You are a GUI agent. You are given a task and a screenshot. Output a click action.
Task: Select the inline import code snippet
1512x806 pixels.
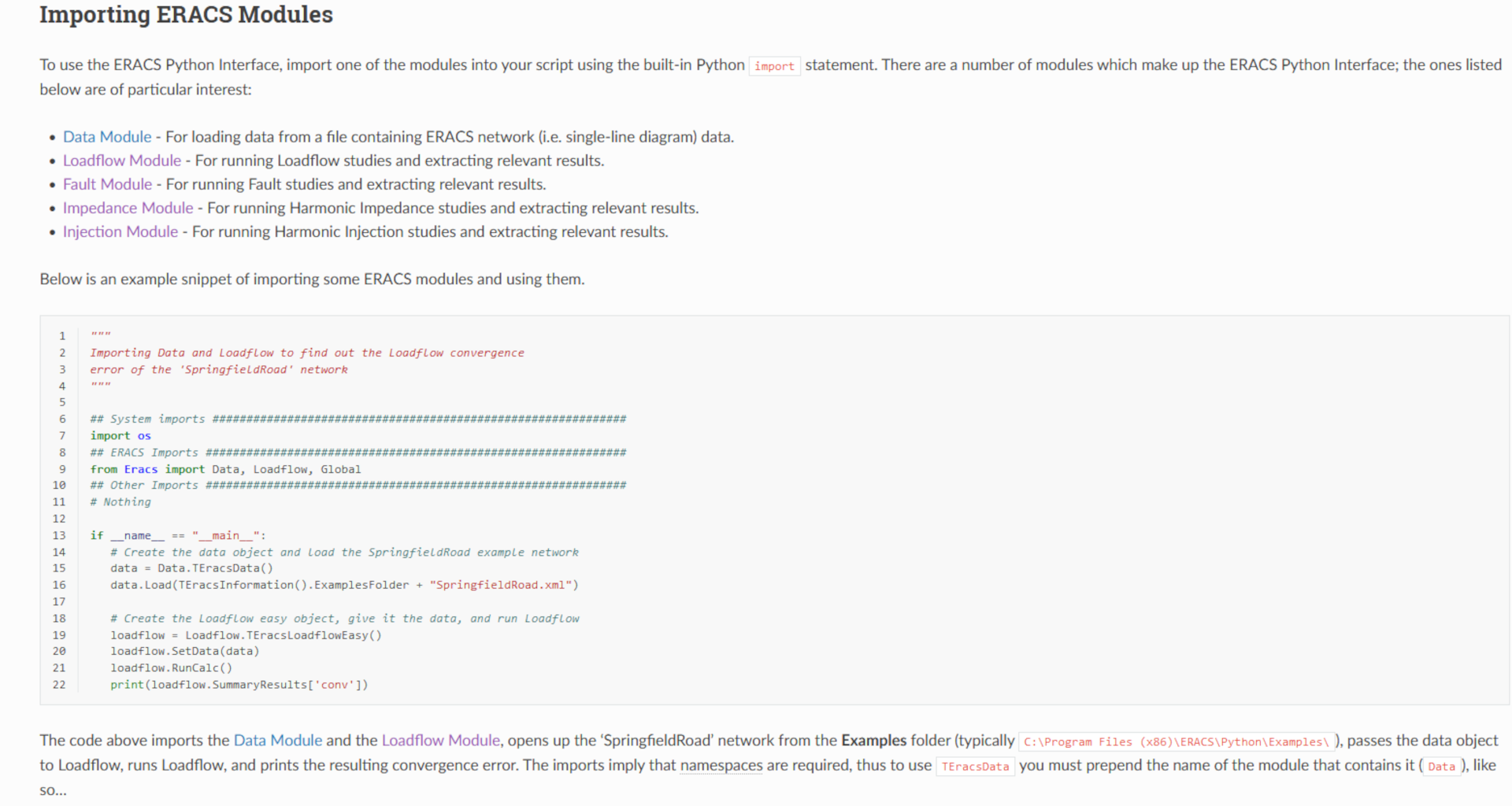click(774, 66)
